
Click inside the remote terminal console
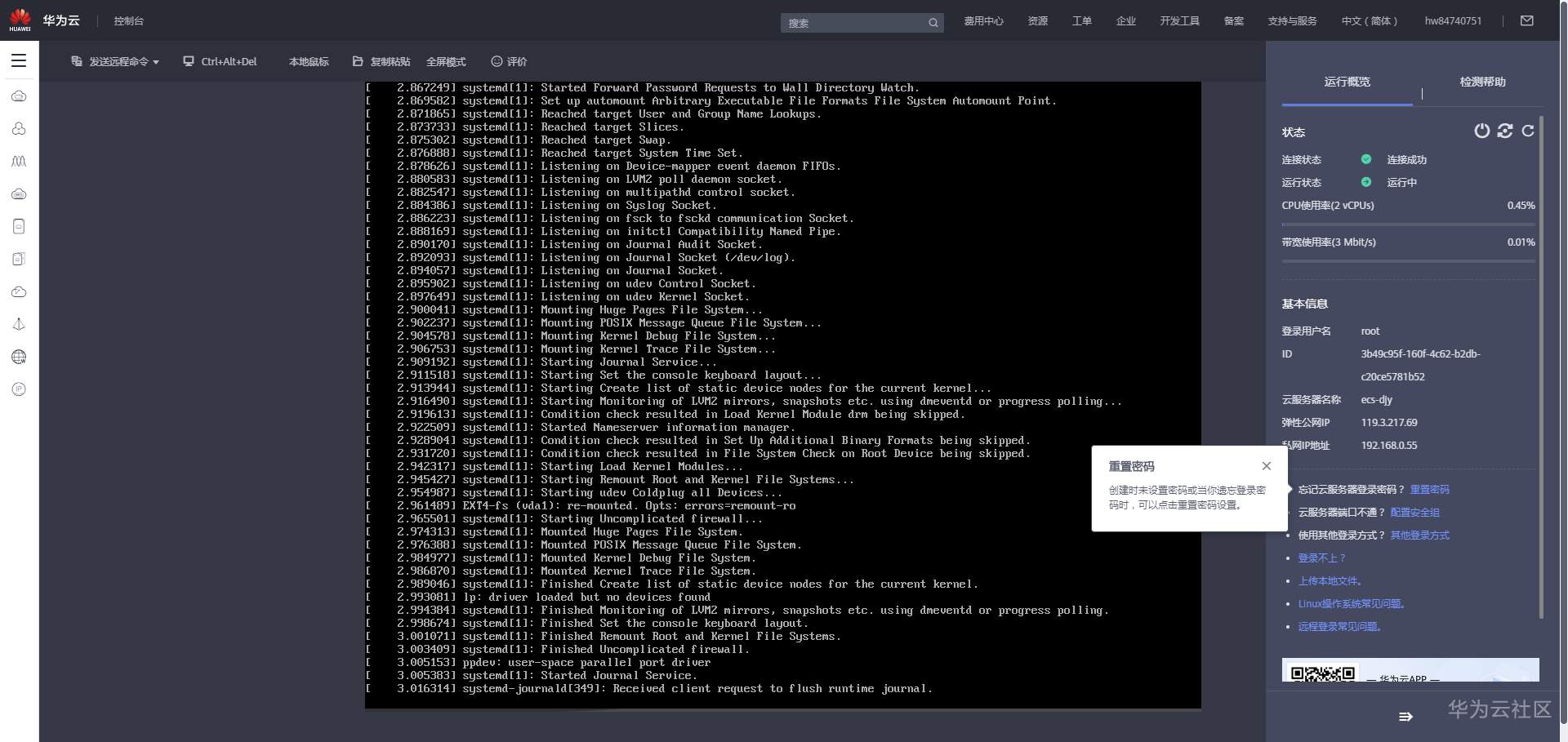(782, 395)
